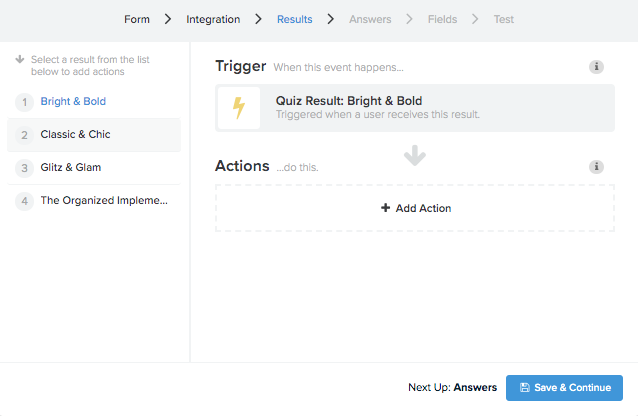Select the Glitz & Glam result
This screenshot has height=416, width=638.
click(94, 168)
